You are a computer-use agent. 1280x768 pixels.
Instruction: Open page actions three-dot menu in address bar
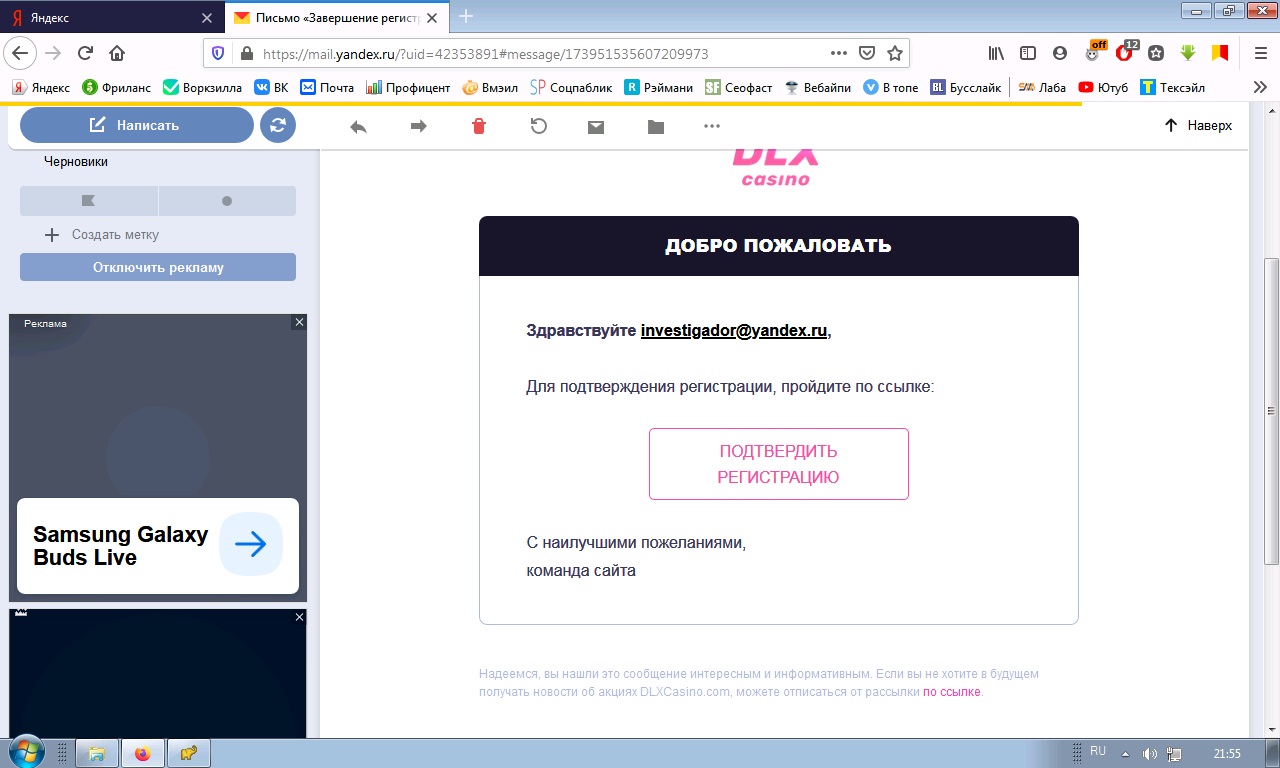(x=839, y=53)
